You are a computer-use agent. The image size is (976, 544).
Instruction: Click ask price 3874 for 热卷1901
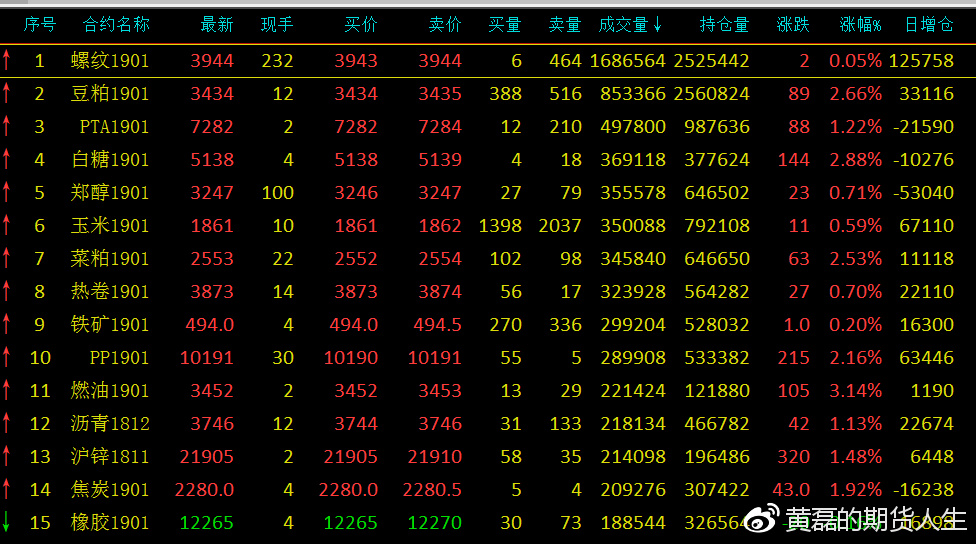click(x=440, y=292)
